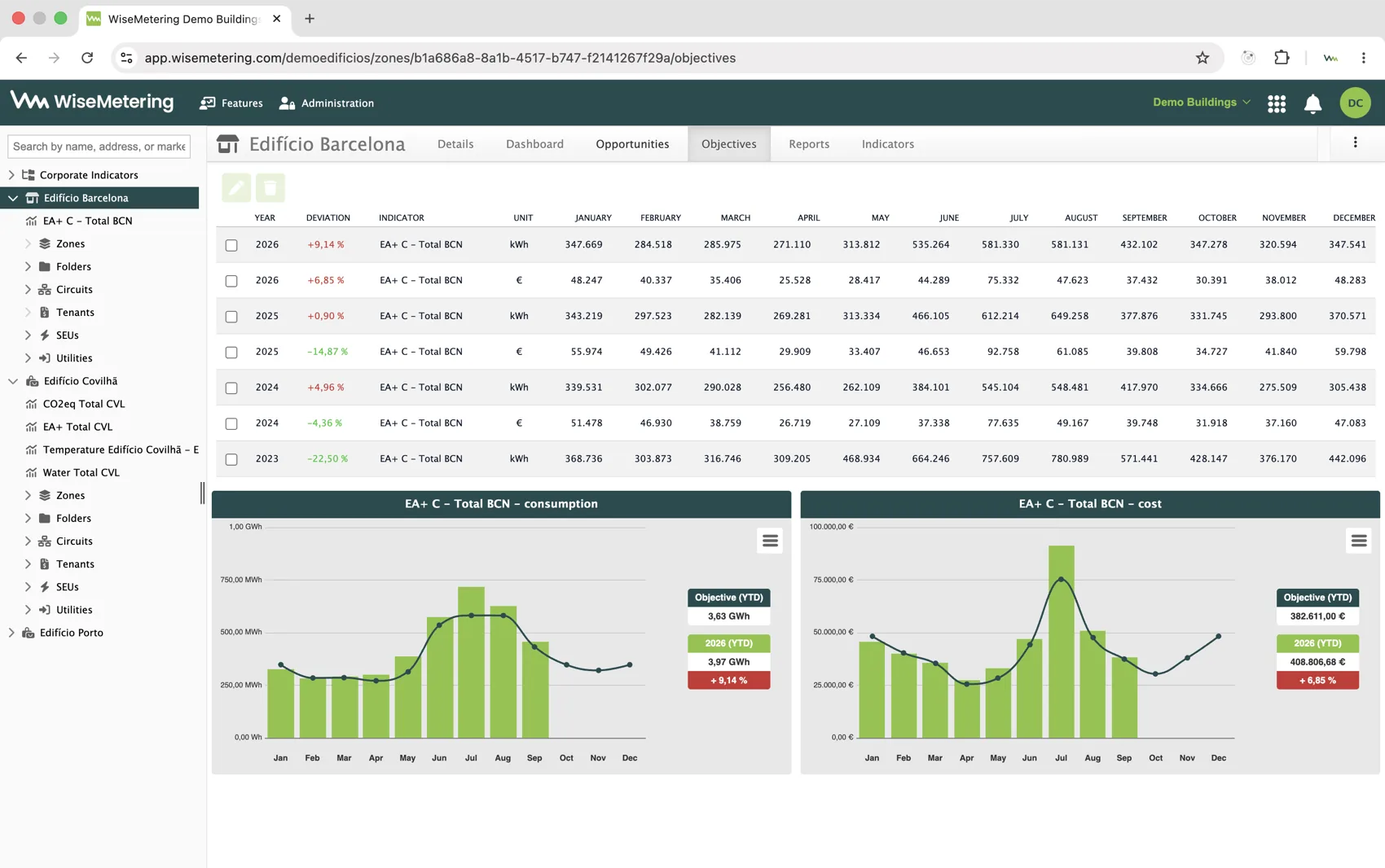This screenshot has width=1385, height=868.
Task: Check the 2026 kWh objective row
Action: 231,245
